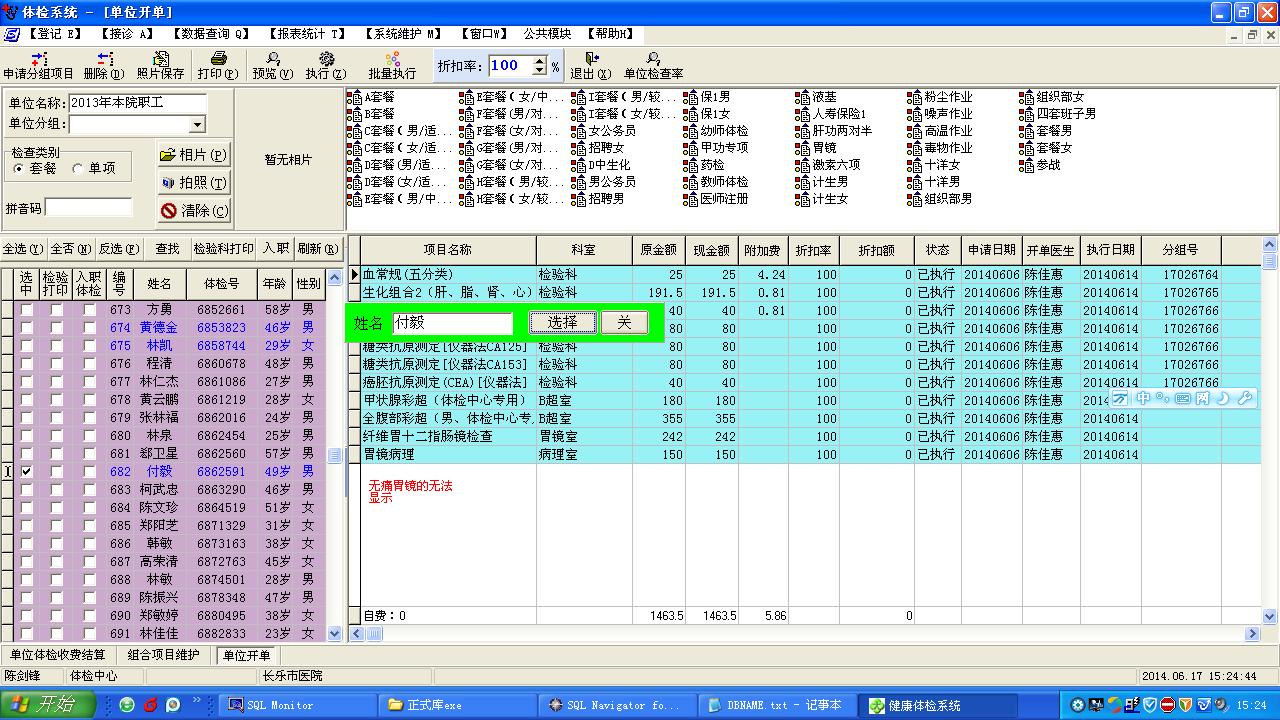Uncheck the 选中 checkbox for 付毅

click(x=27, y=472)
